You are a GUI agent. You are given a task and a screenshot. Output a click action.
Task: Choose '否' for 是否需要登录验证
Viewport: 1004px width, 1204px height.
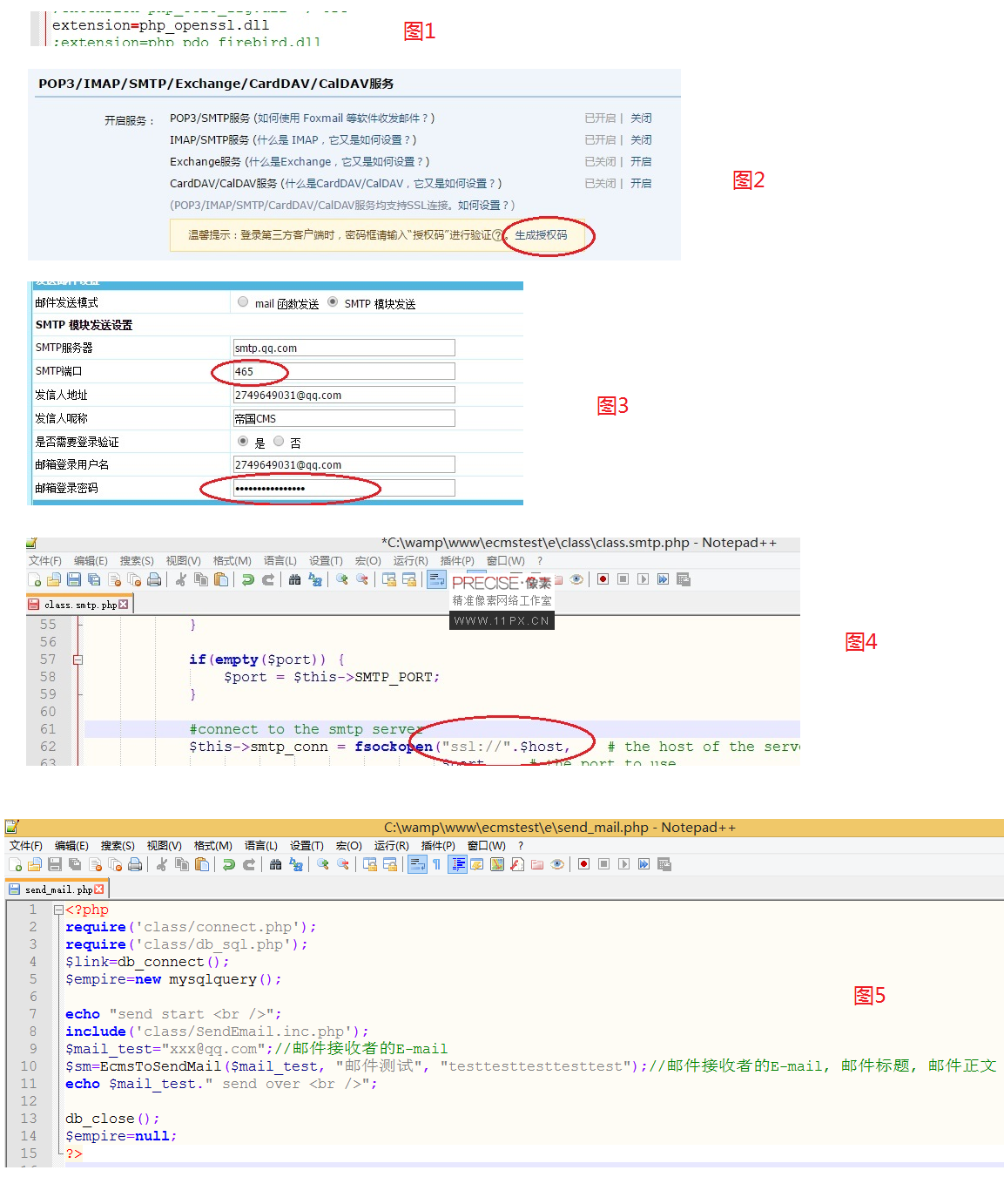pos(279,442)
